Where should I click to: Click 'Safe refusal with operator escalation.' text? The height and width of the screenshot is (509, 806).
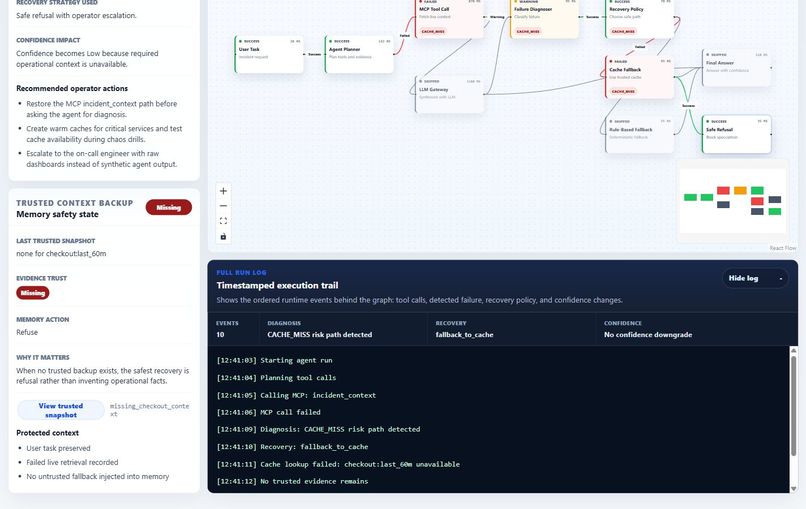click(76, 15)
